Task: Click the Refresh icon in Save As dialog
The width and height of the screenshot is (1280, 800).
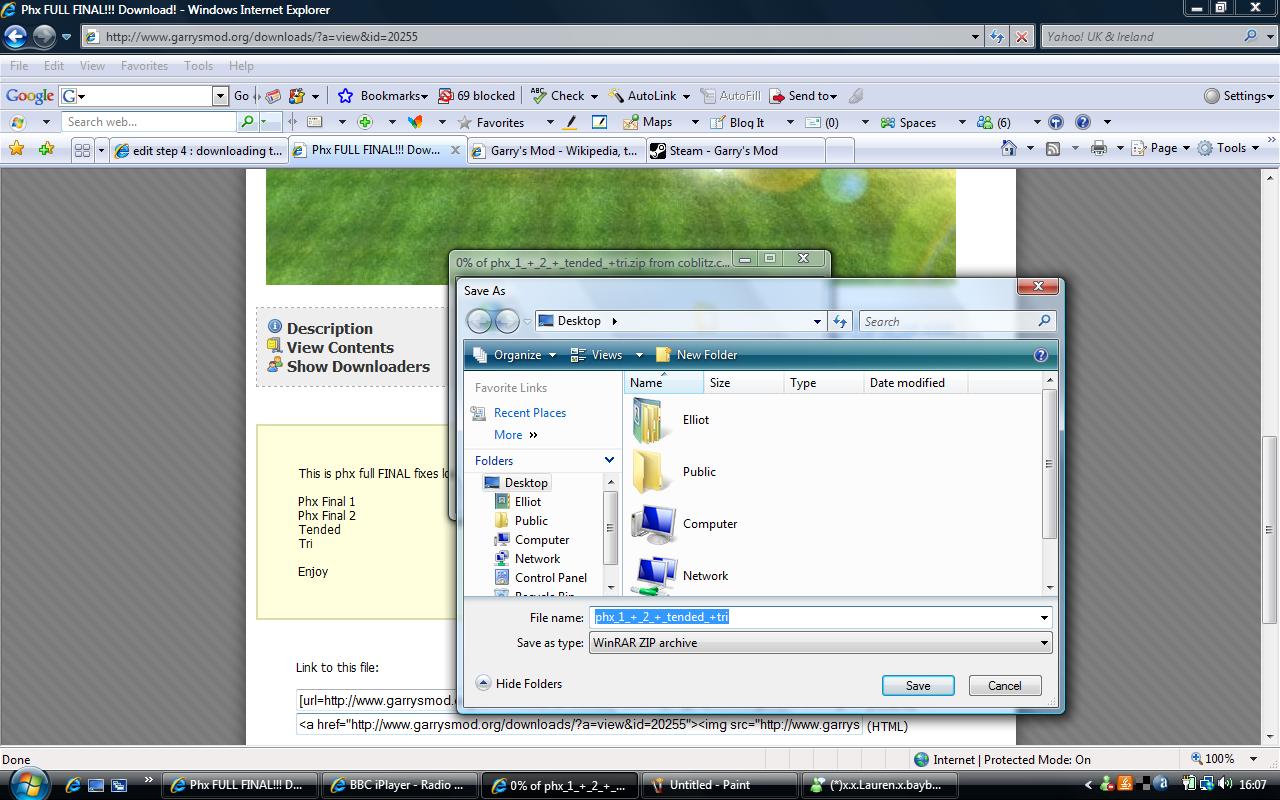Action: pyautogui.click(x=840, y=321)
